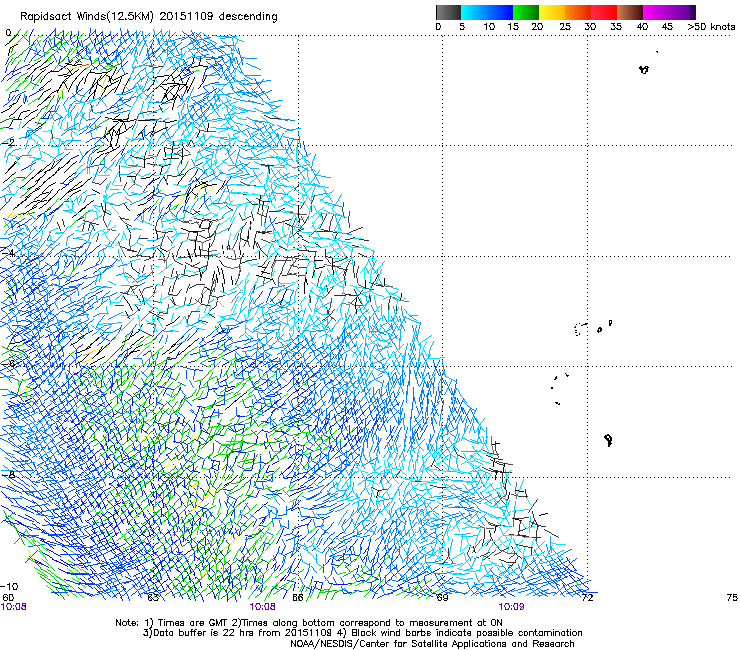Click the '-2' latitude axis label

(x=9, y=143)
